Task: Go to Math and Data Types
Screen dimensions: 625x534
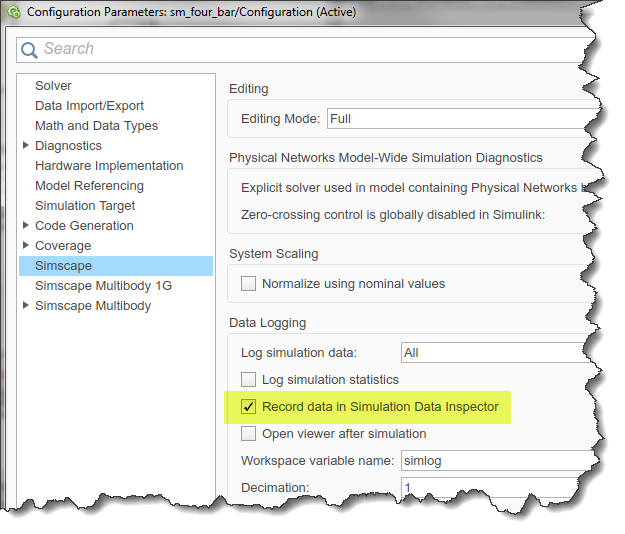Action: [x=96, y=126]
